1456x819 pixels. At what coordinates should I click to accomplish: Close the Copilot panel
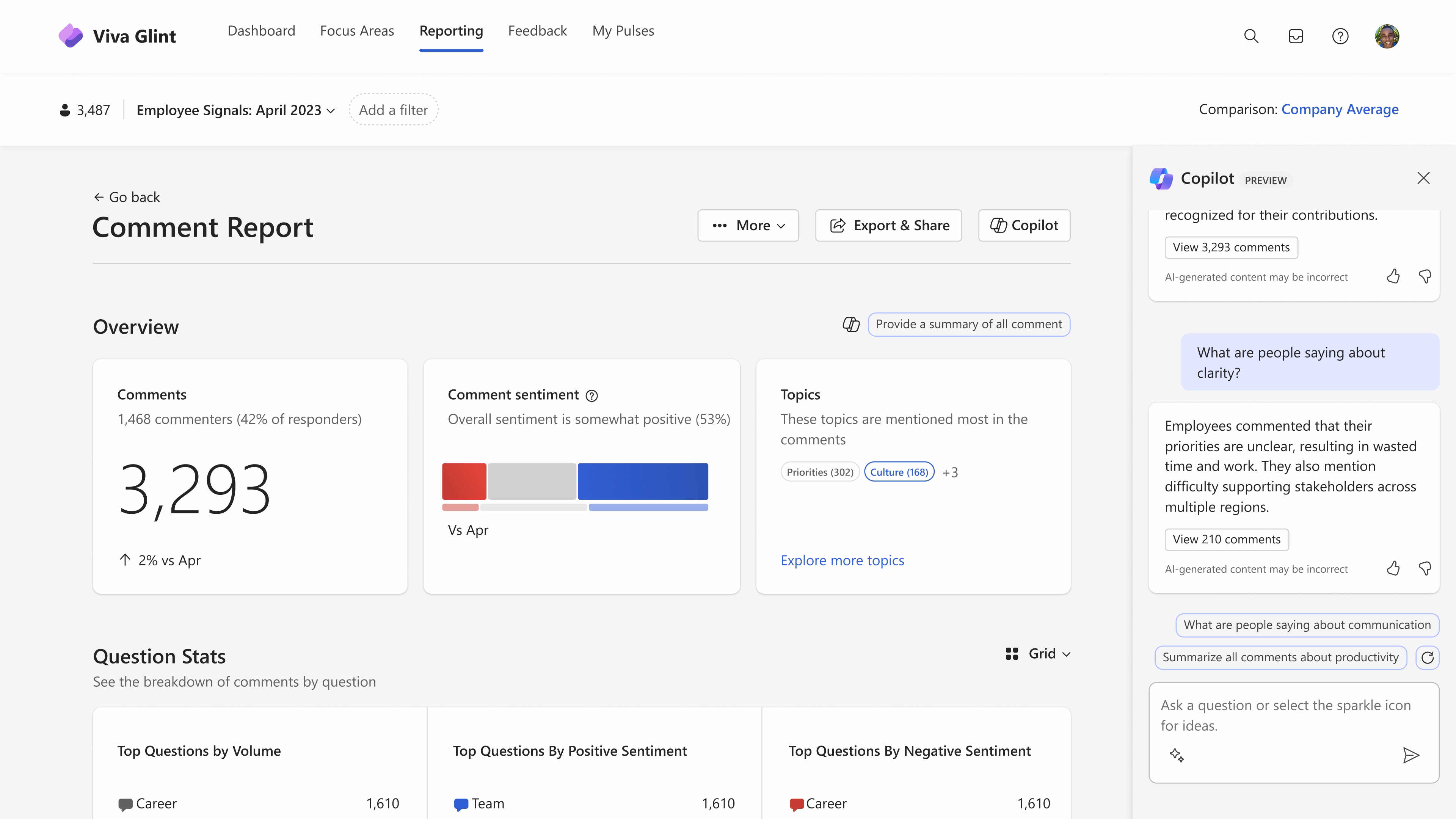1423,179
